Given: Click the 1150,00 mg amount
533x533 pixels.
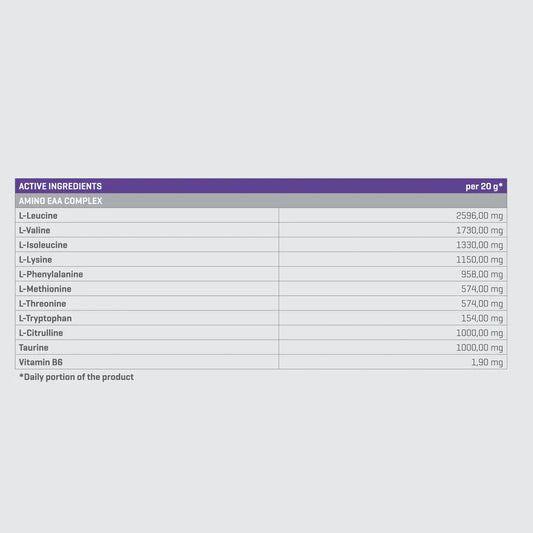Looking at the screenshot, I should point(479,259).
